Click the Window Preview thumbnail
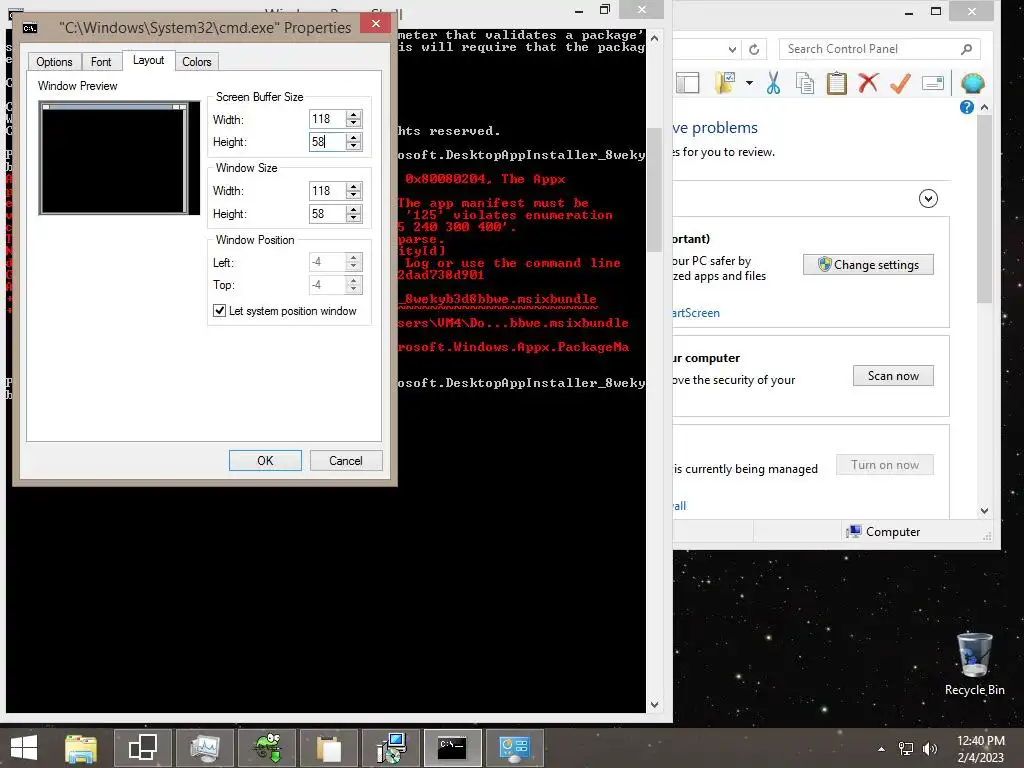This screenshot has width=1024, height=768. (x=119, y=158)
